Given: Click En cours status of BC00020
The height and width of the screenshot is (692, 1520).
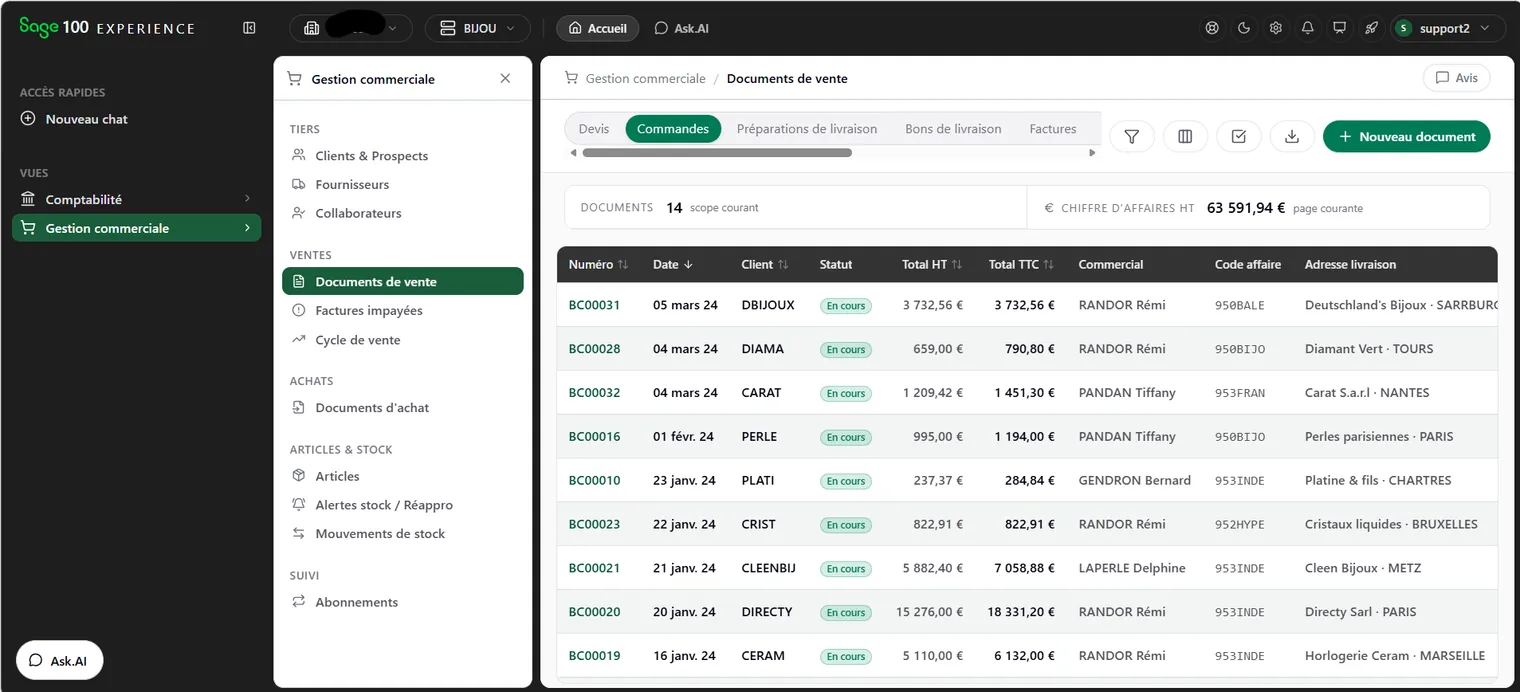Looking at the screenshot, I should pos(845,612).
